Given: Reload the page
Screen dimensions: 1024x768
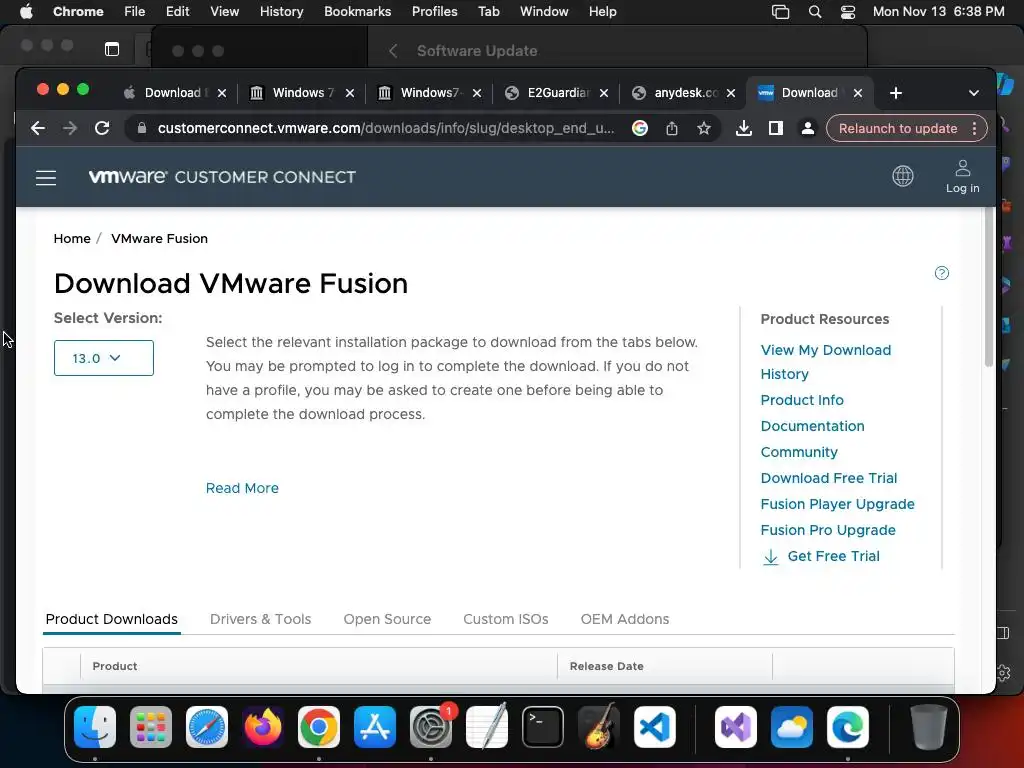Looking at the screenshot, I should point(102,129).
